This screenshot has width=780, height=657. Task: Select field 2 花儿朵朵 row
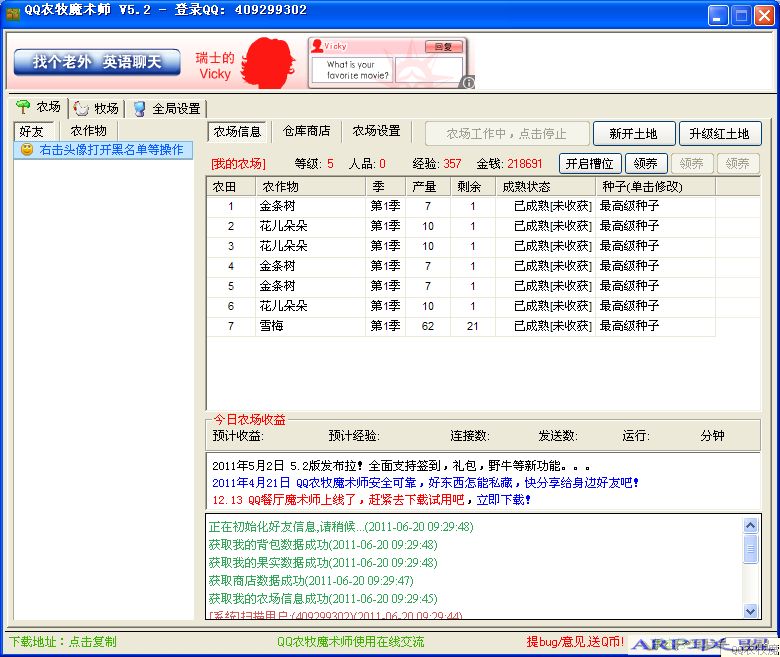461,226
